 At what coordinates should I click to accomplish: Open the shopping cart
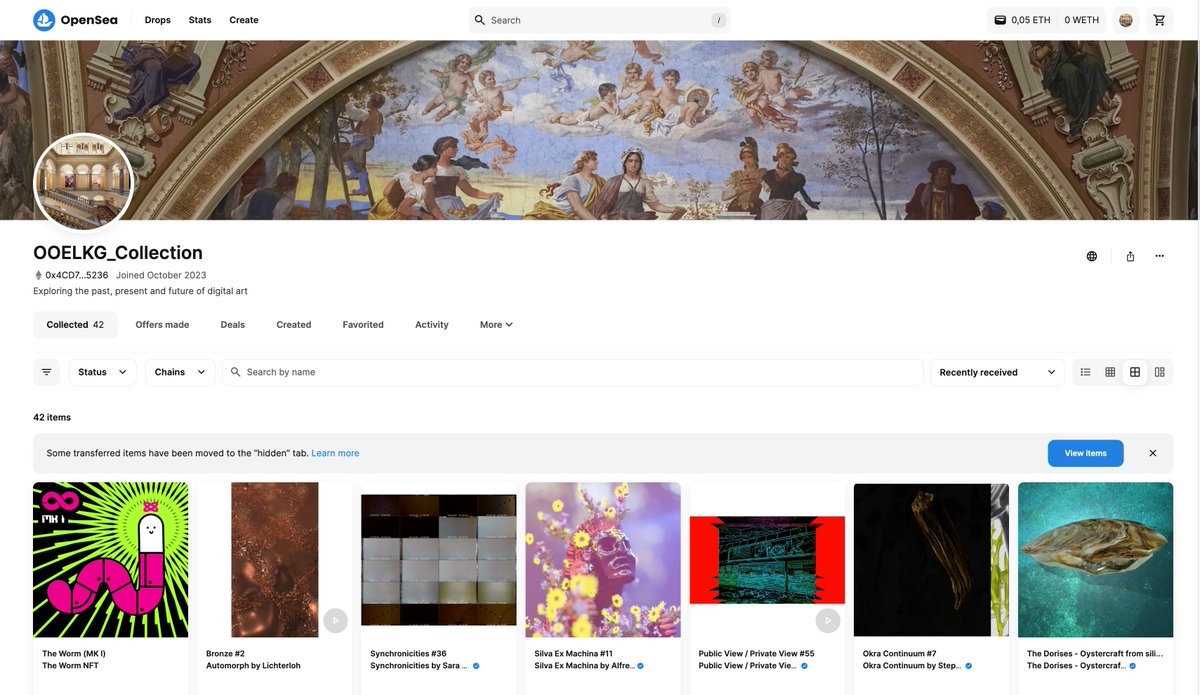1159,20
